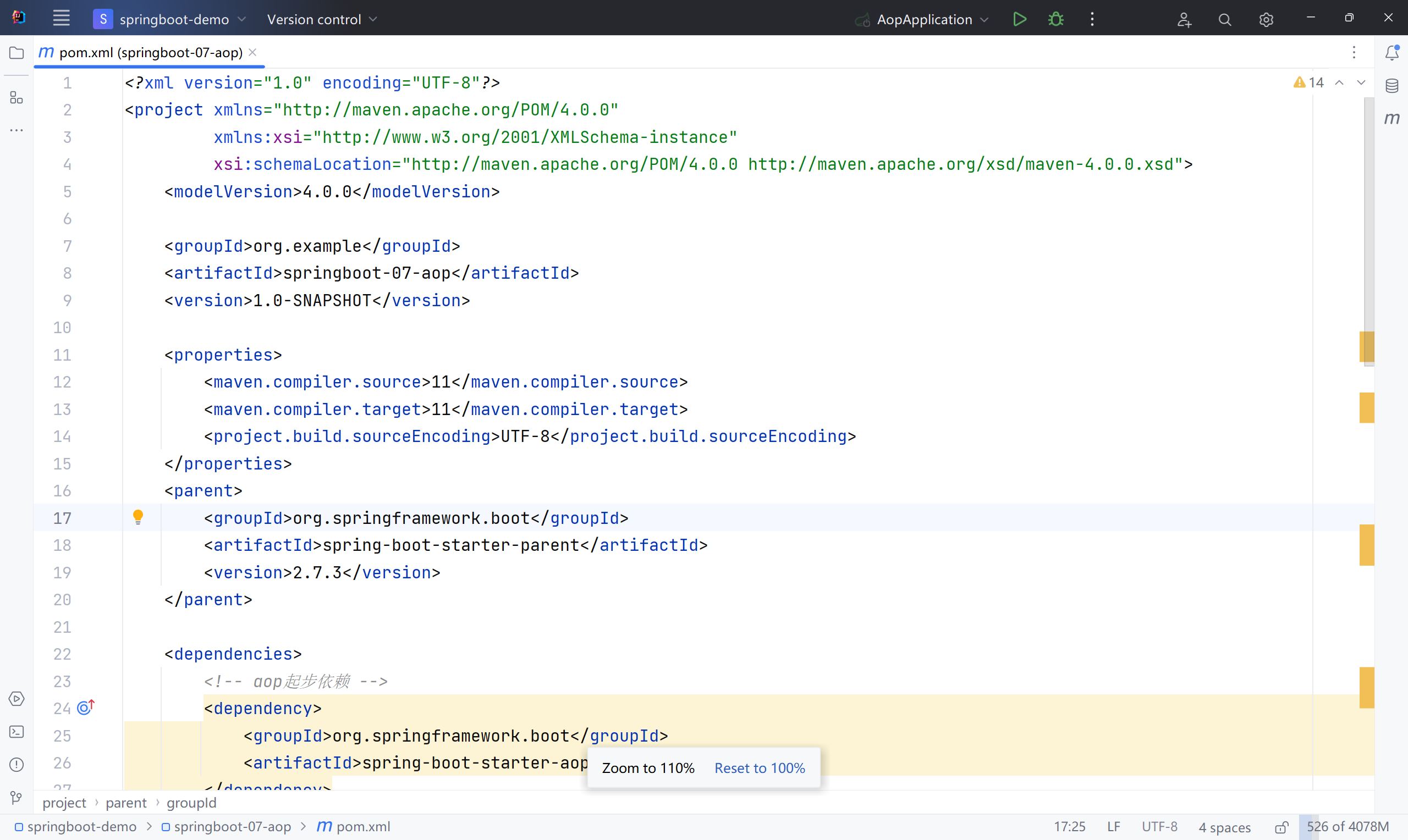
Task: Open IDE settings gear
Action: 1266,20
